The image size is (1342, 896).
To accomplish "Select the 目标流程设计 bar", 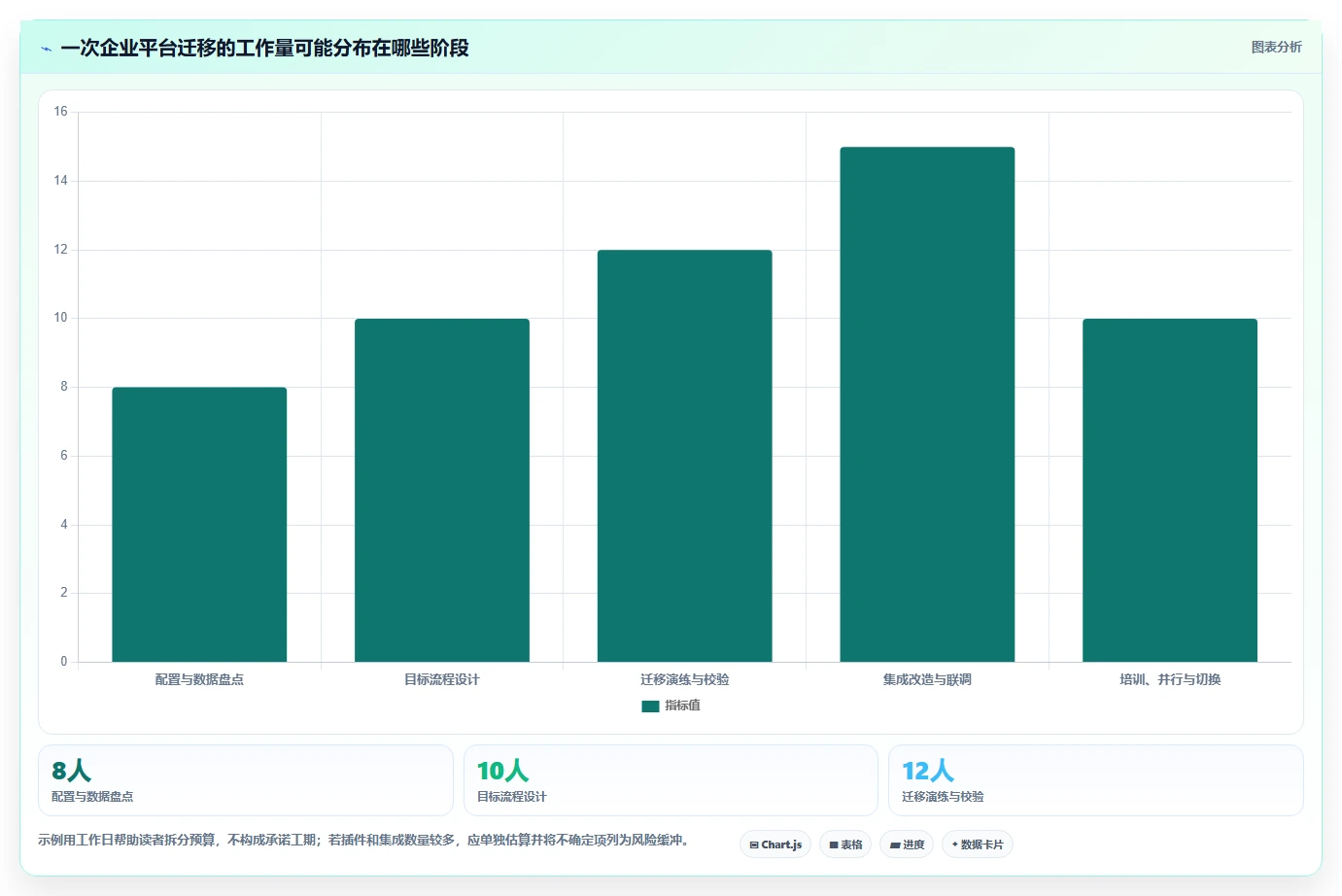I will click(x=442, y=490).
